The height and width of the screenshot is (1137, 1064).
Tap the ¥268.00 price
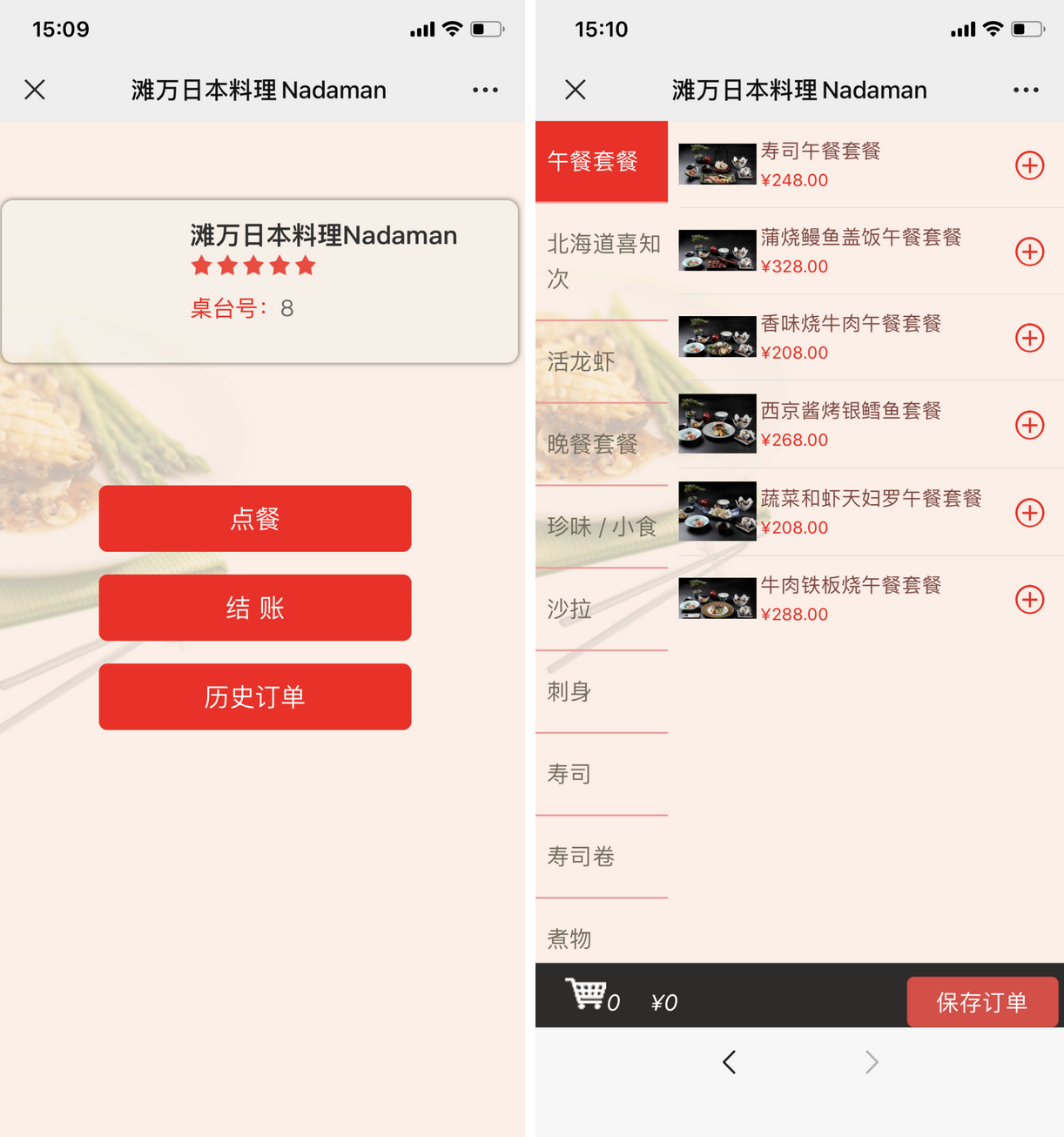tap(794, 440)
